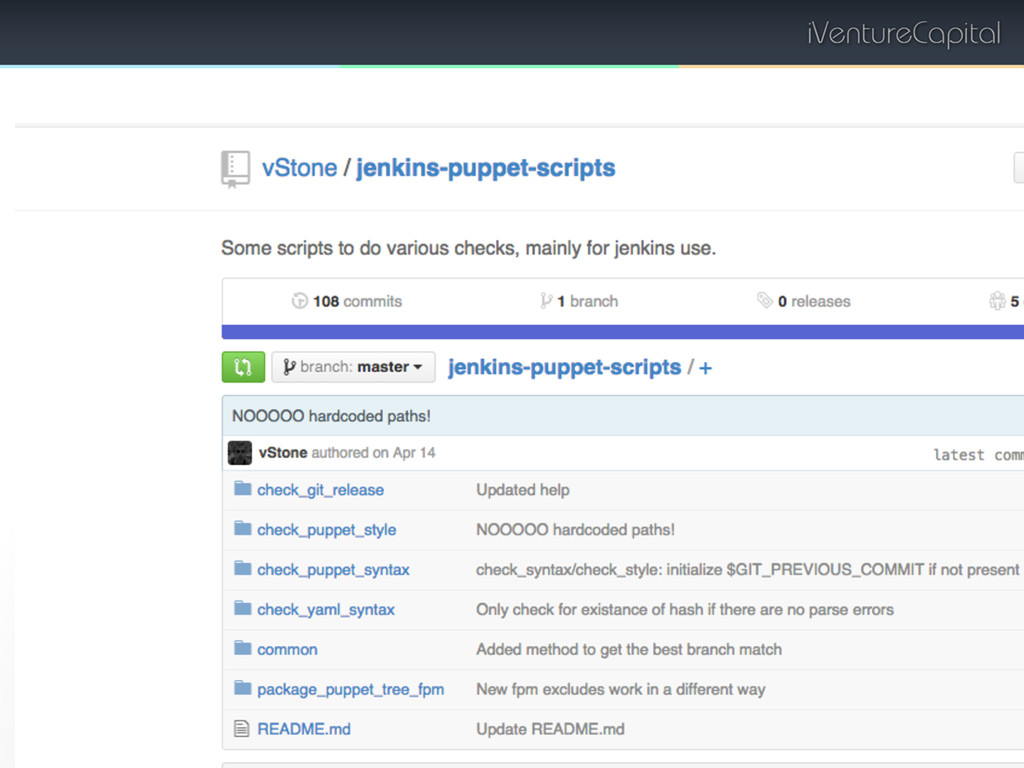Click the green compare and review button
Image resolution: width=1024 pixels, height=768 pixels.
coord(243,367)
